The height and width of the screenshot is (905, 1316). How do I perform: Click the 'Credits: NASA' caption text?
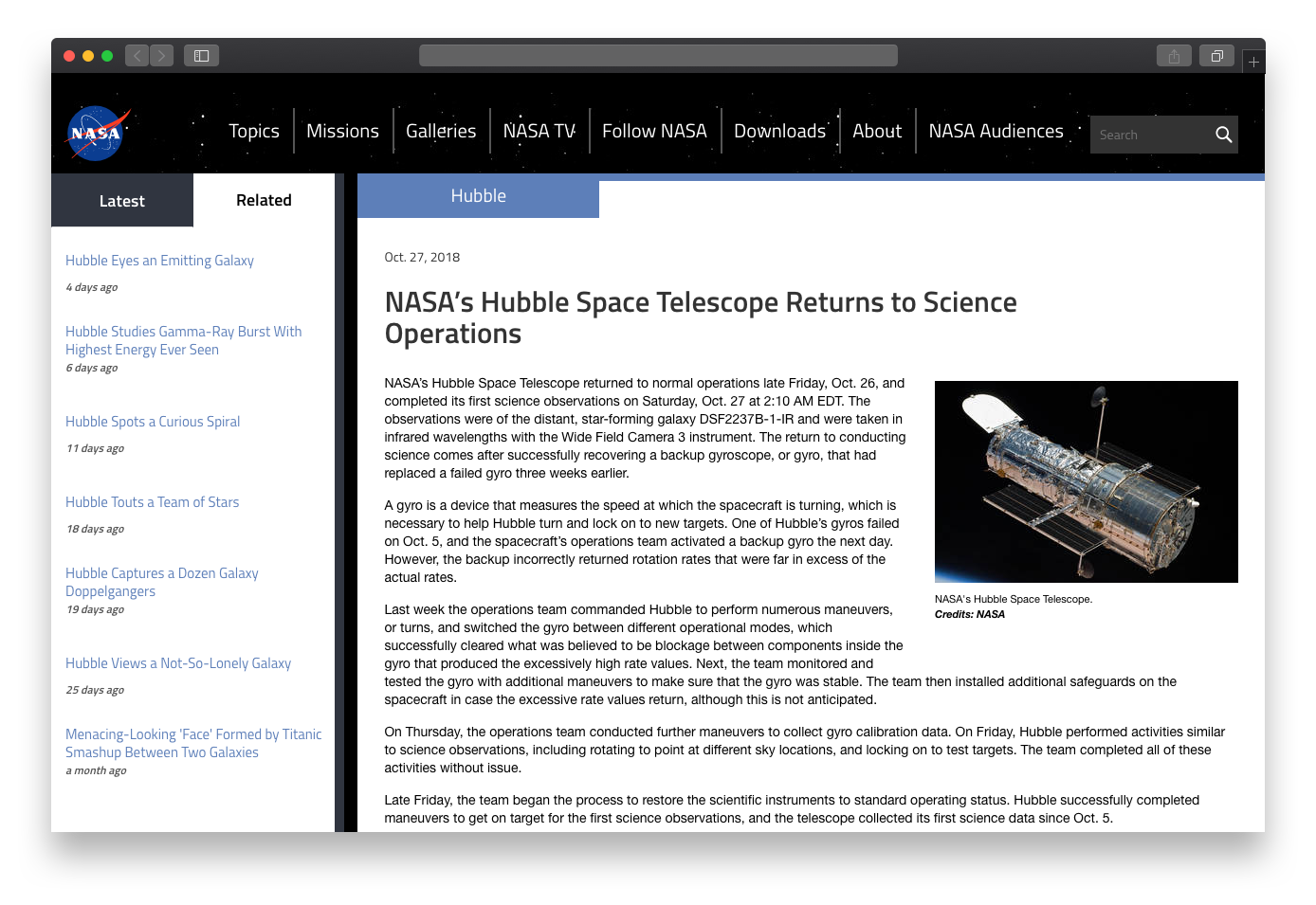[x=969, y=615]
